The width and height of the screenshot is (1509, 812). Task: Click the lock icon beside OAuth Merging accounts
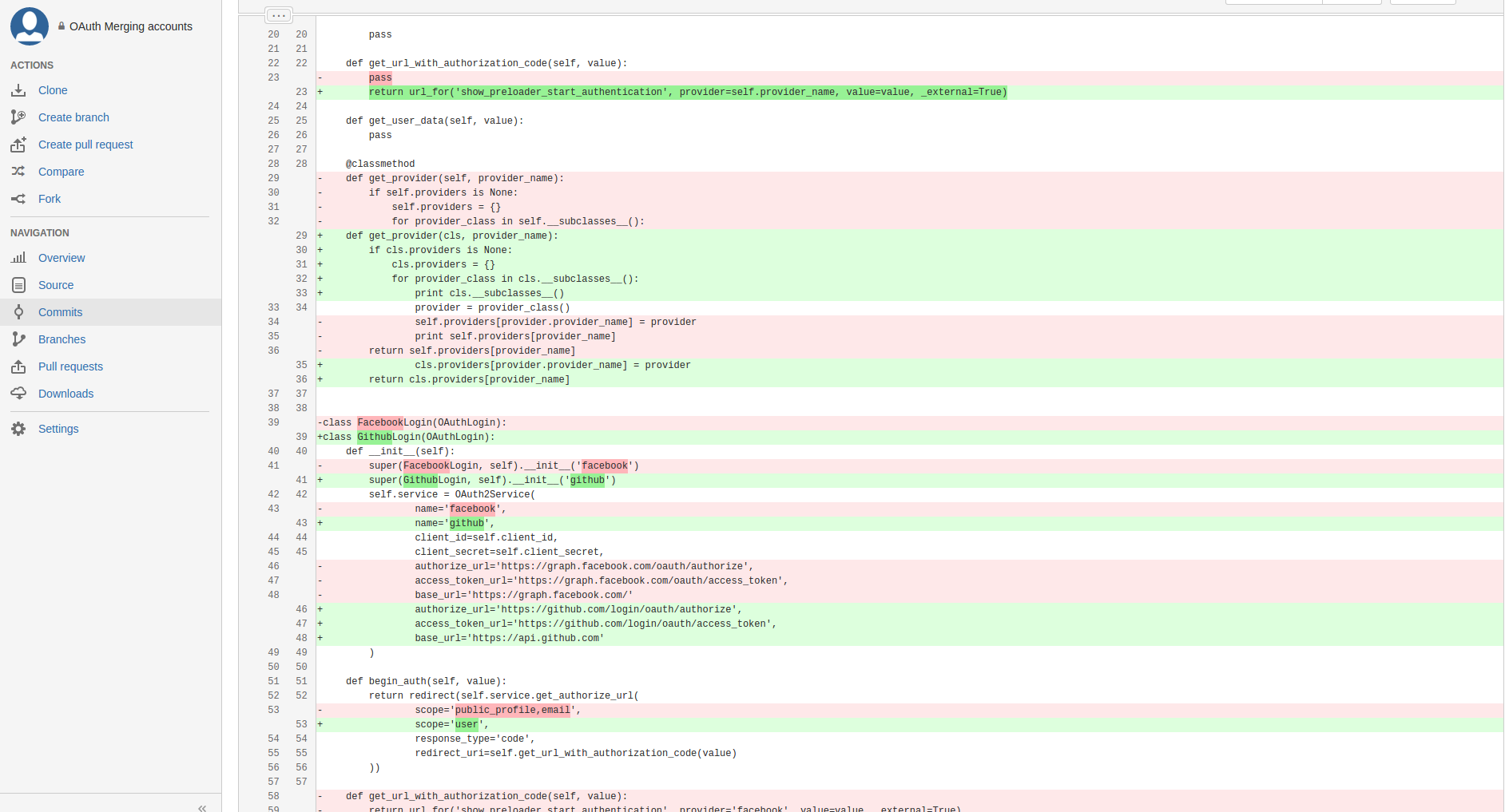click(x=62, y=26)
